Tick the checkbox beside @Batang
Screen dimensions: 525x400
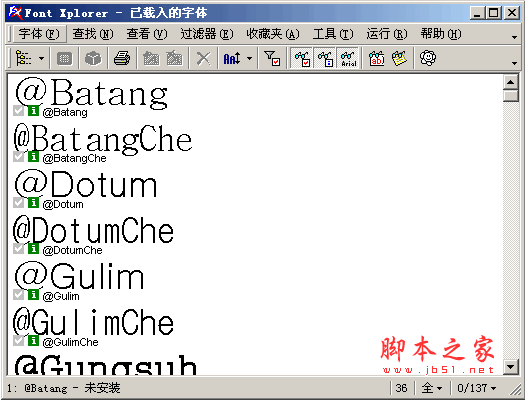(x=18, y=110)
